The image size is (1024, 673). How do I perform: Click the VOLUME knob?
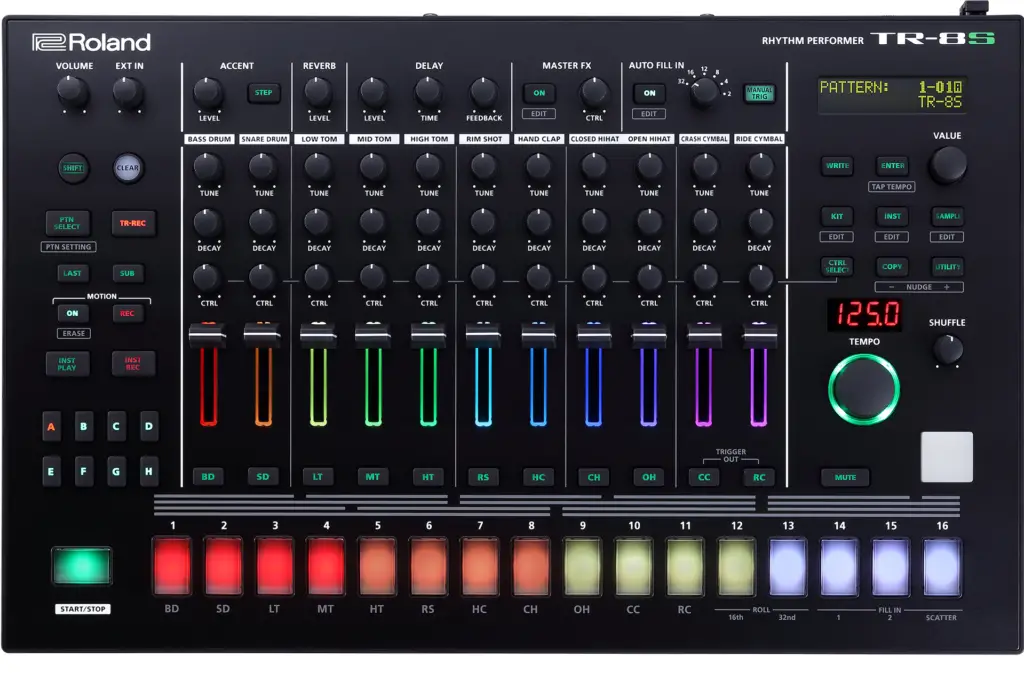(72, 92)
